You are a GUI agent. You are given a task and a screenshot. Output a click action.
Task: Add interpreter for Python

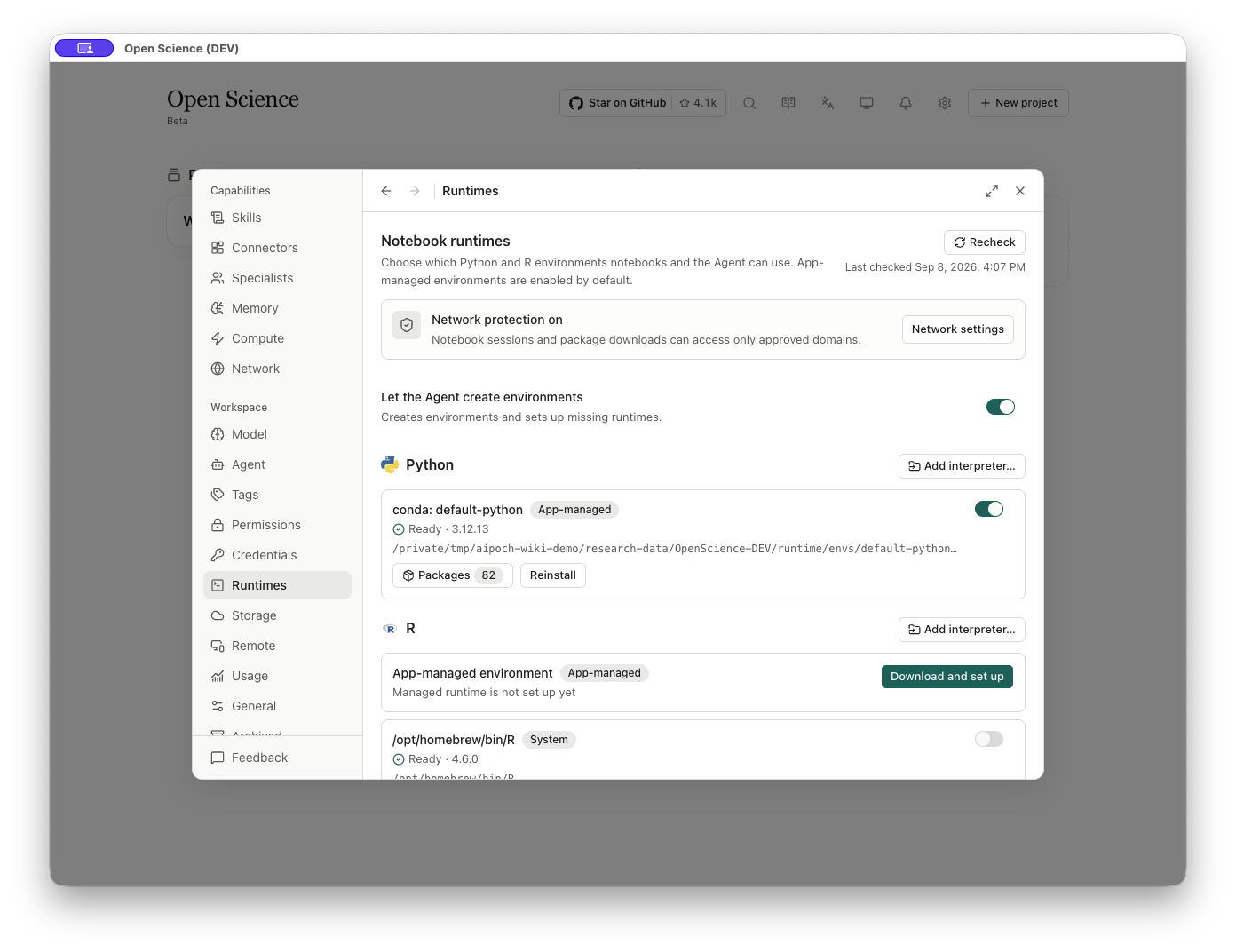click(x=962, y=466)
